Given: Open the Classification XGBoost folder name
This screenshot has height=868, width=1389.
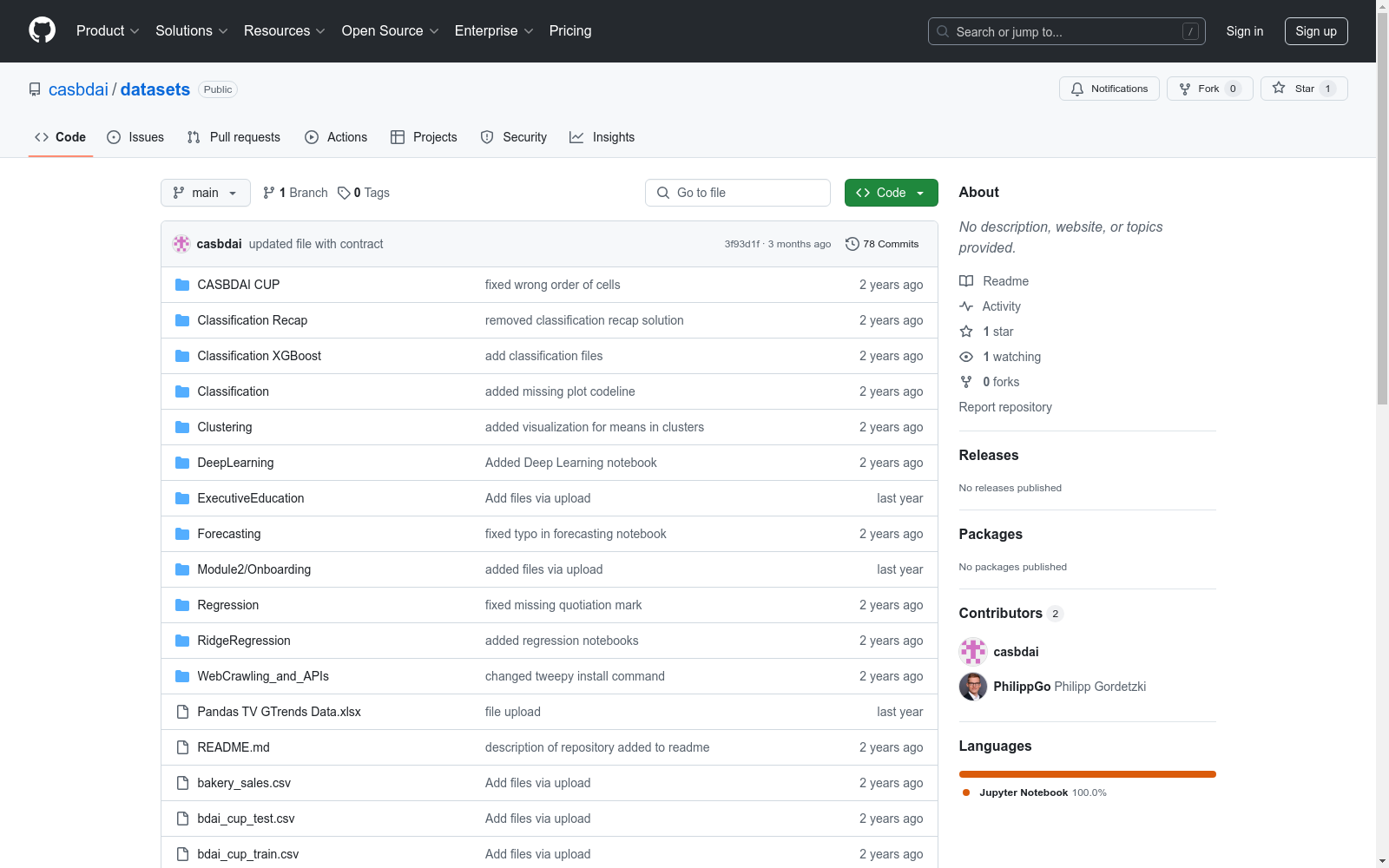Looking at the screenshot, I should coord(260,356).
